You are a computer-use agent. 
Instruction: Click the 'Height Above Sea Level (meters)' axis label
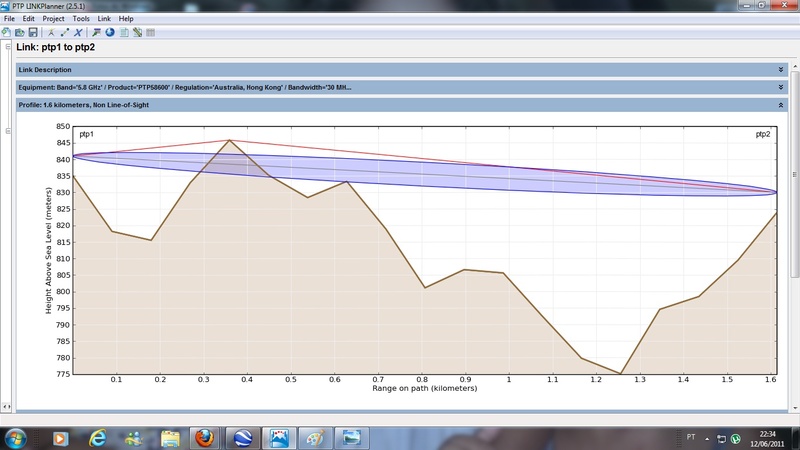click(x=48, y=251)
